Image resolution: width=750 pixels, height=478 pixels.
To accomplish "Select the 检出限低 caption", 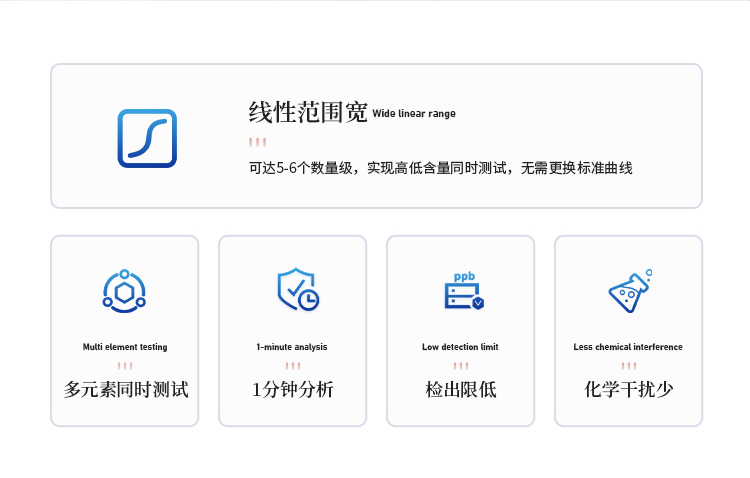I will [460, 389].
